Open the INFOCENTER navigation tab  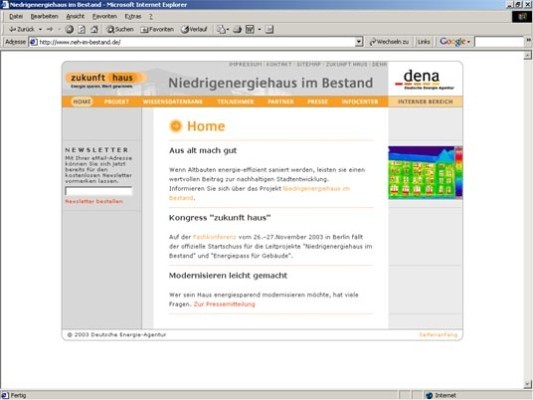pyautogui.click(x=360, y=102)
